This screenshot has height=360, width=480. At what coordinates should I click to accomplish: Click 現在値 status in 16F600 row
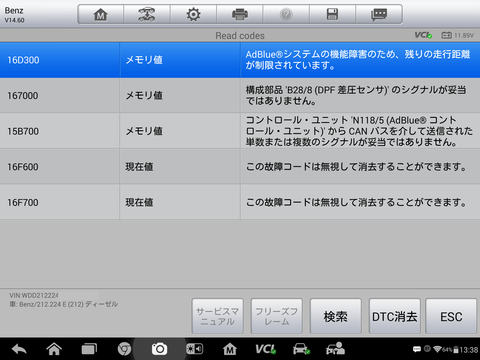point(139,167)
